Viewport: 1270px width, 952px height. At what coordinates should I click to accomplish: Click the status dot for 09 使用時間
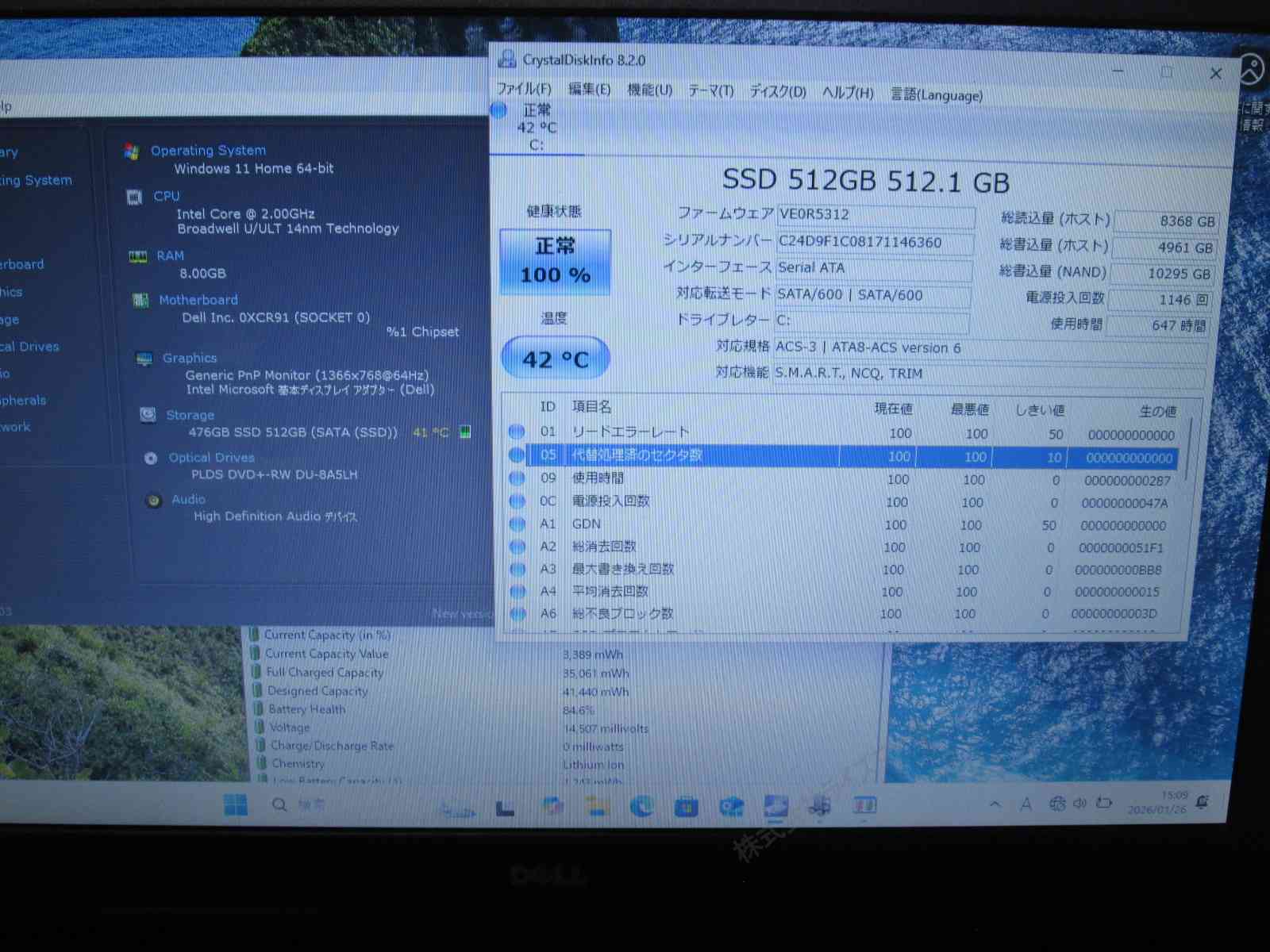coord(517,478)
